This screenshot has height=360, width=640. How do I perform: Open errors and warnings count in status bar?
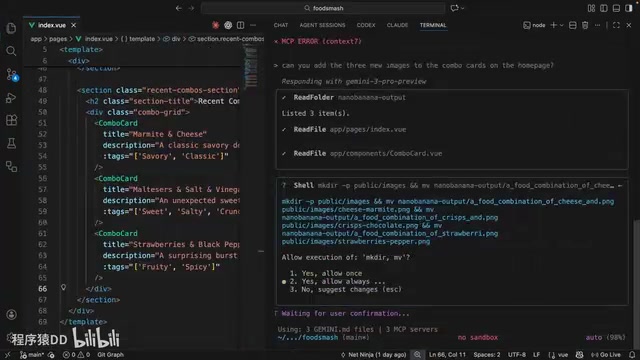76,355
